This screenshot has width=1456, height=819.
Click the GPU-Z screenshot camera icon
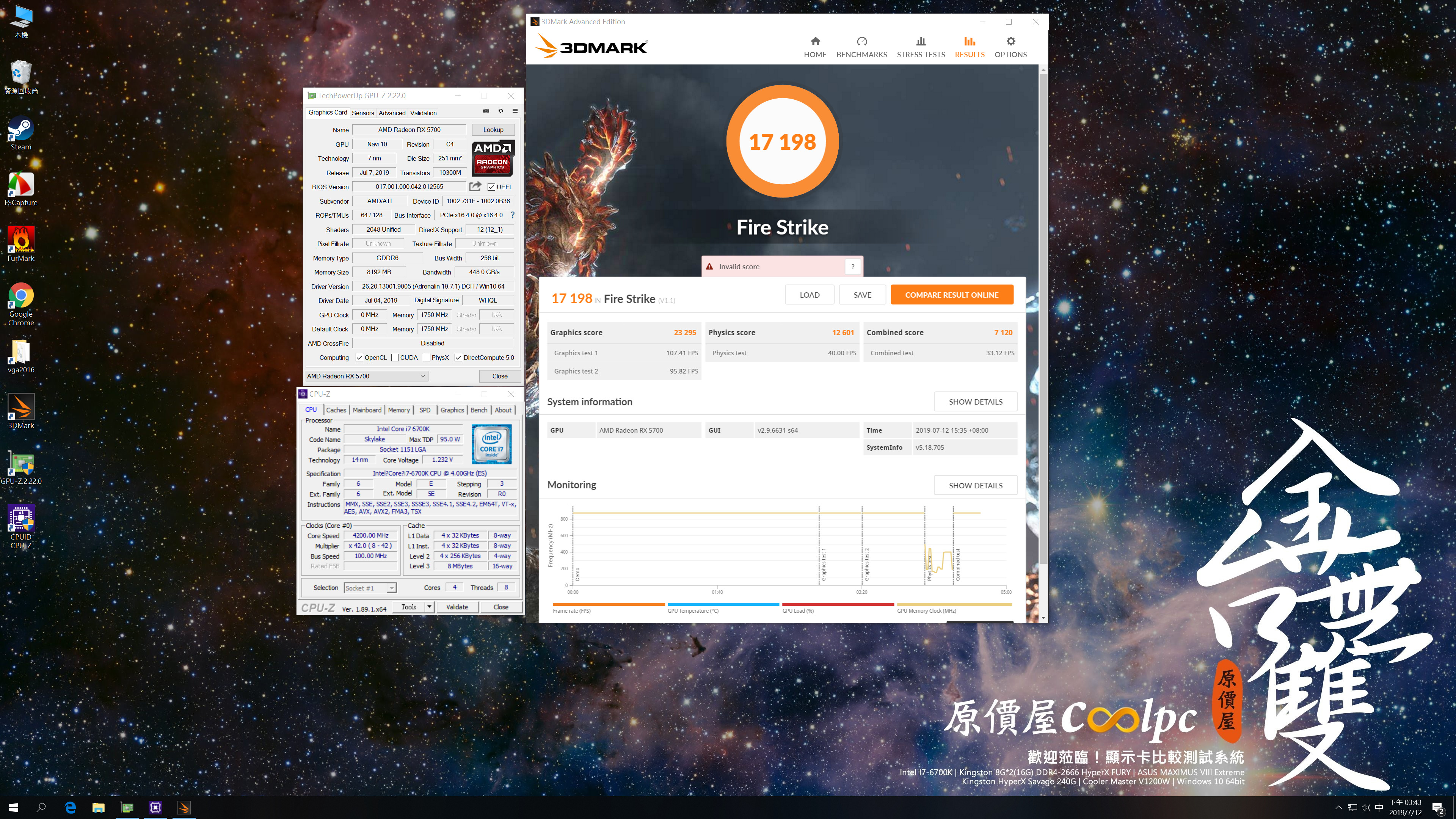pyautogui.click(x=486, y=111)
